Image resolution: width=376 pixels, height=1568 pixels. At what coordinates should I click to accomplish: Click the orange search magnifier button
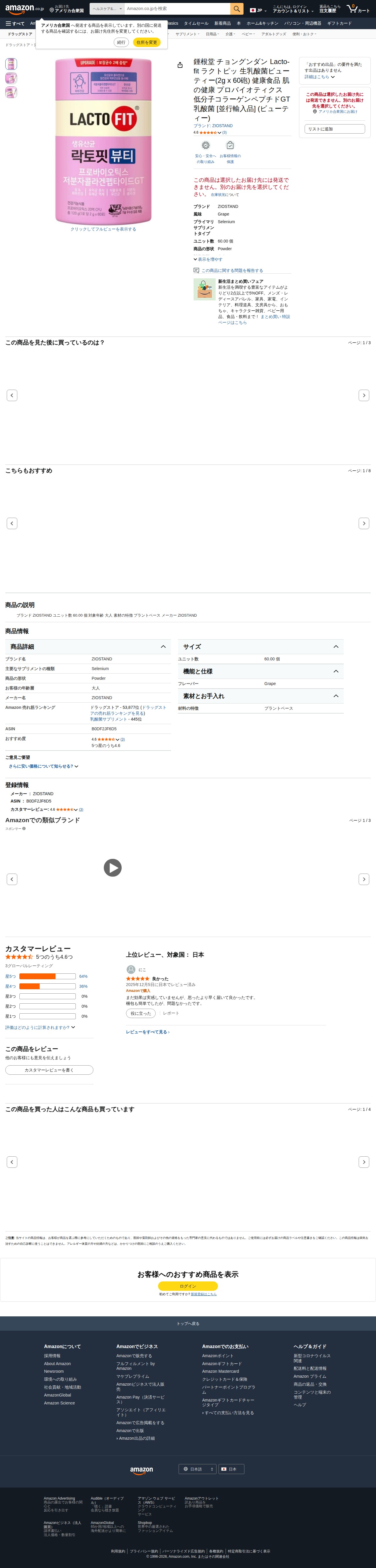coord(237,9)
